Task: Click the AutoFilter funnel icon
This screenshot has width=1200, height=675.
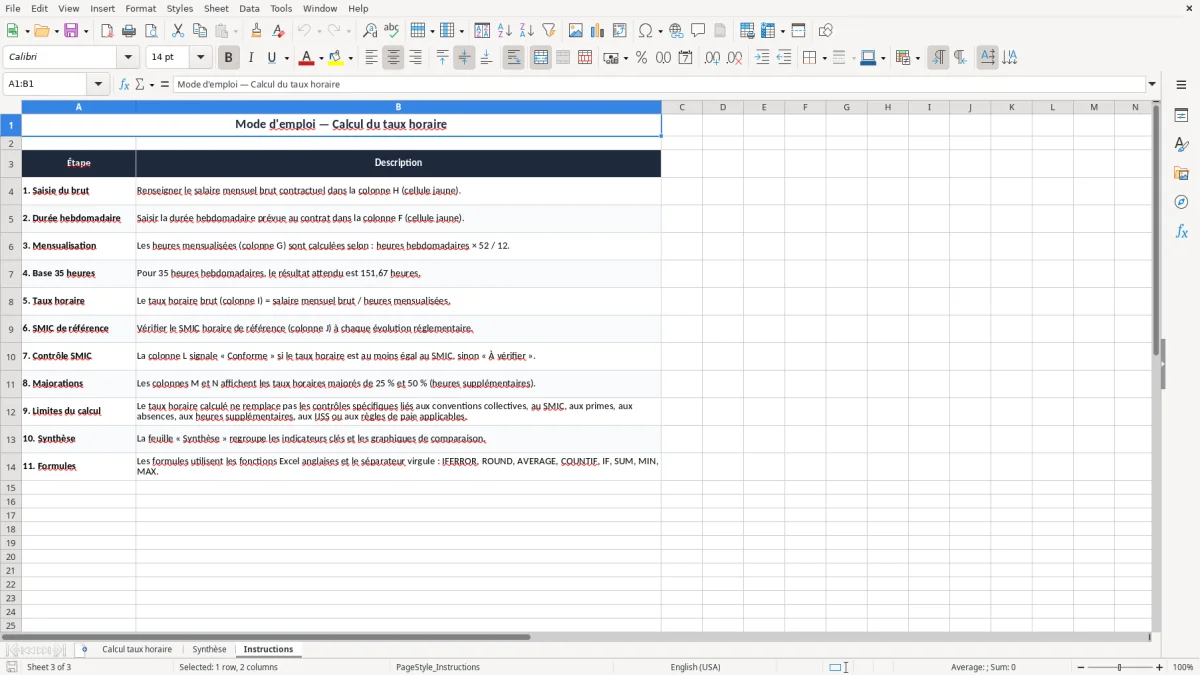Action: click(548, 31)
